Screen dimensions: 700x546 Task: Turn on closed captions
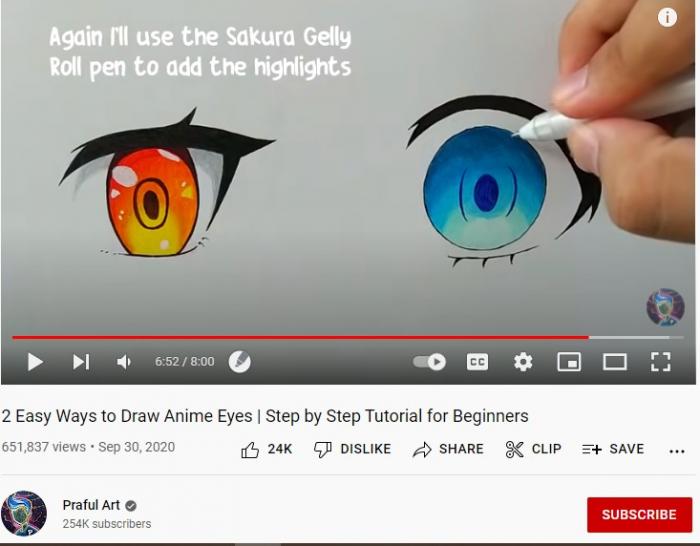tap(477, 362)
